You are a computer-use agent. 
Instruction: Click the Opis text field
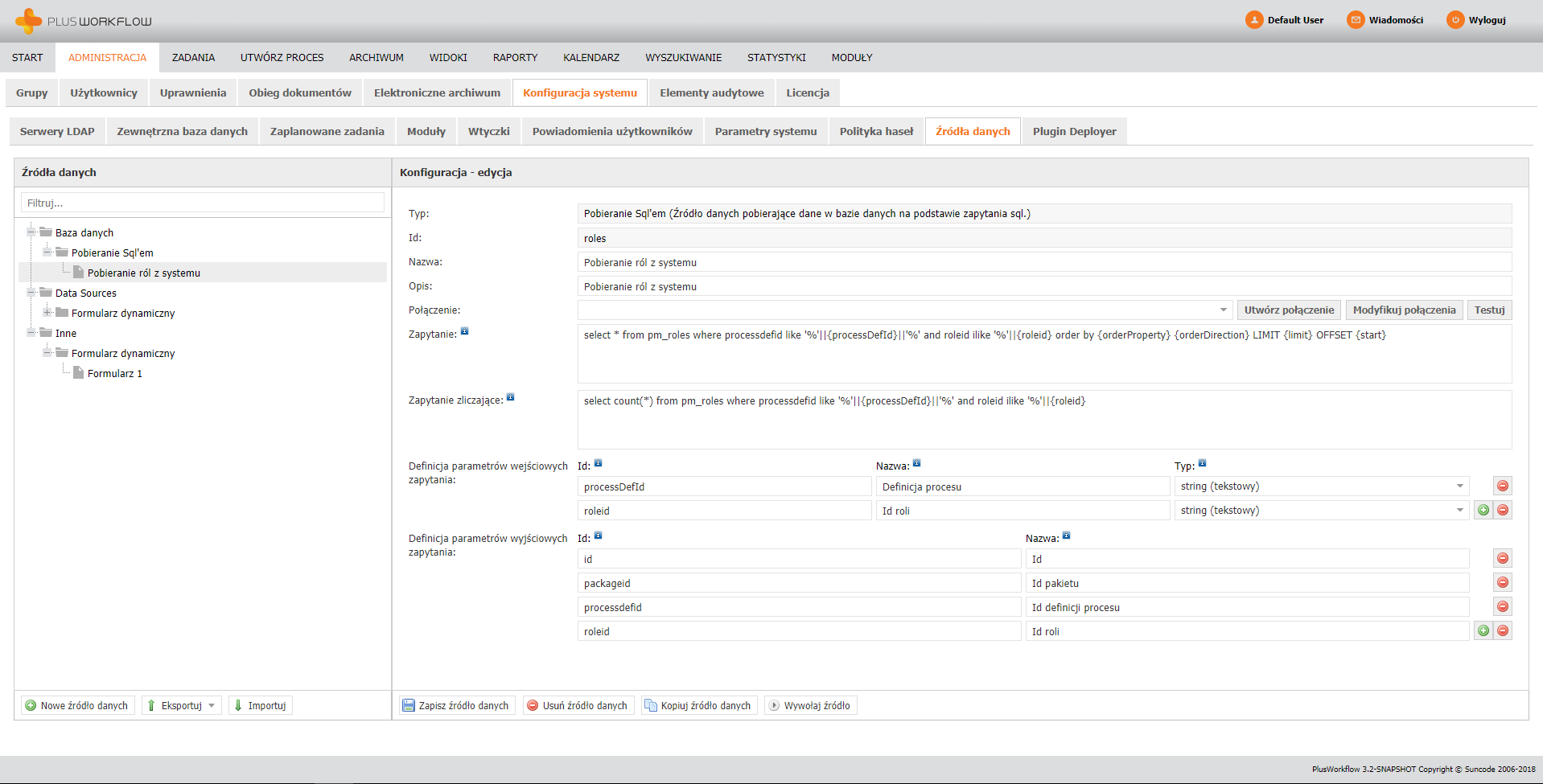click(x=1044, y=286)
